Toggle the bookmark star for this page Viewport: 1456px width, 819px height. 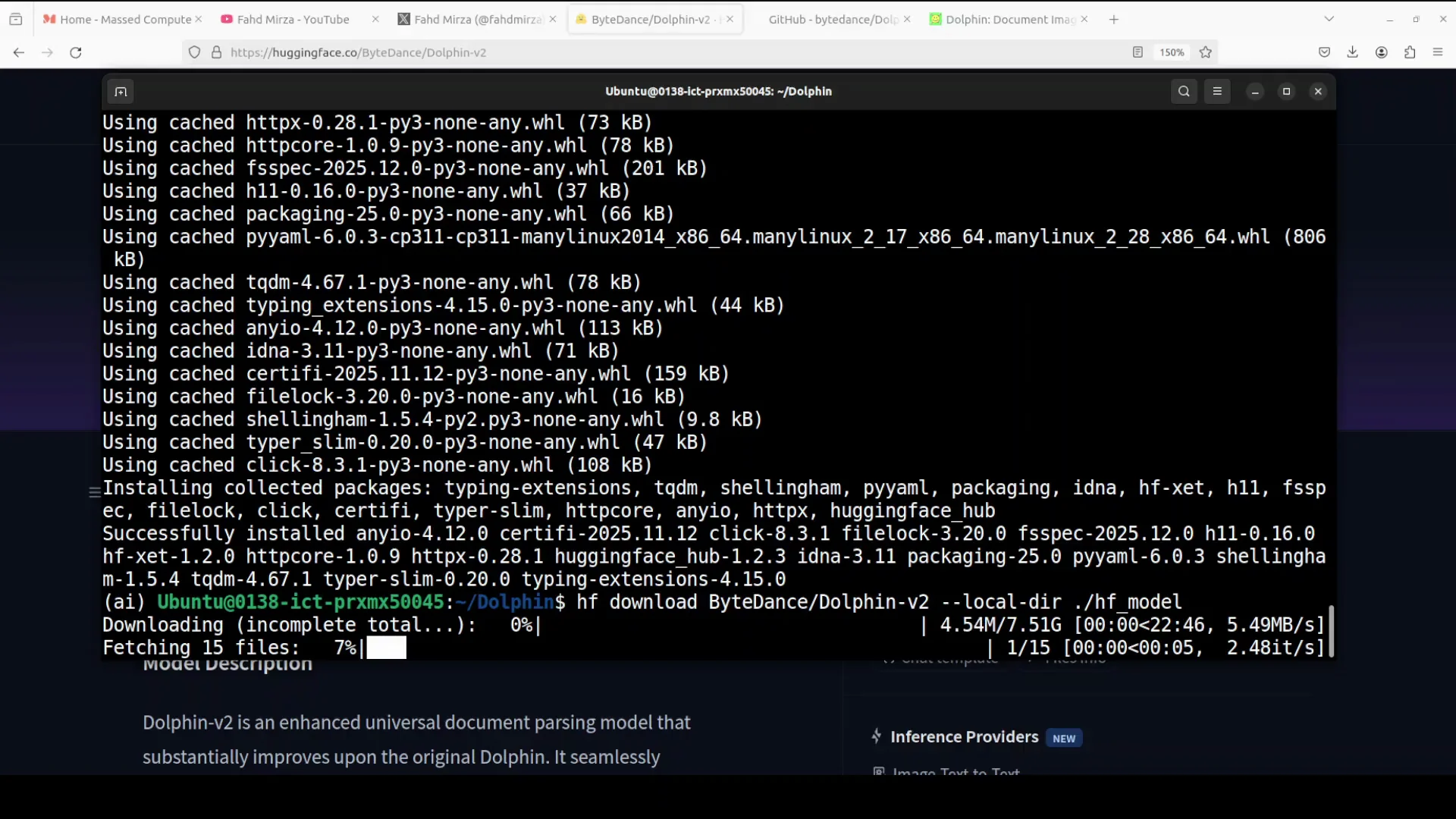1205,52
